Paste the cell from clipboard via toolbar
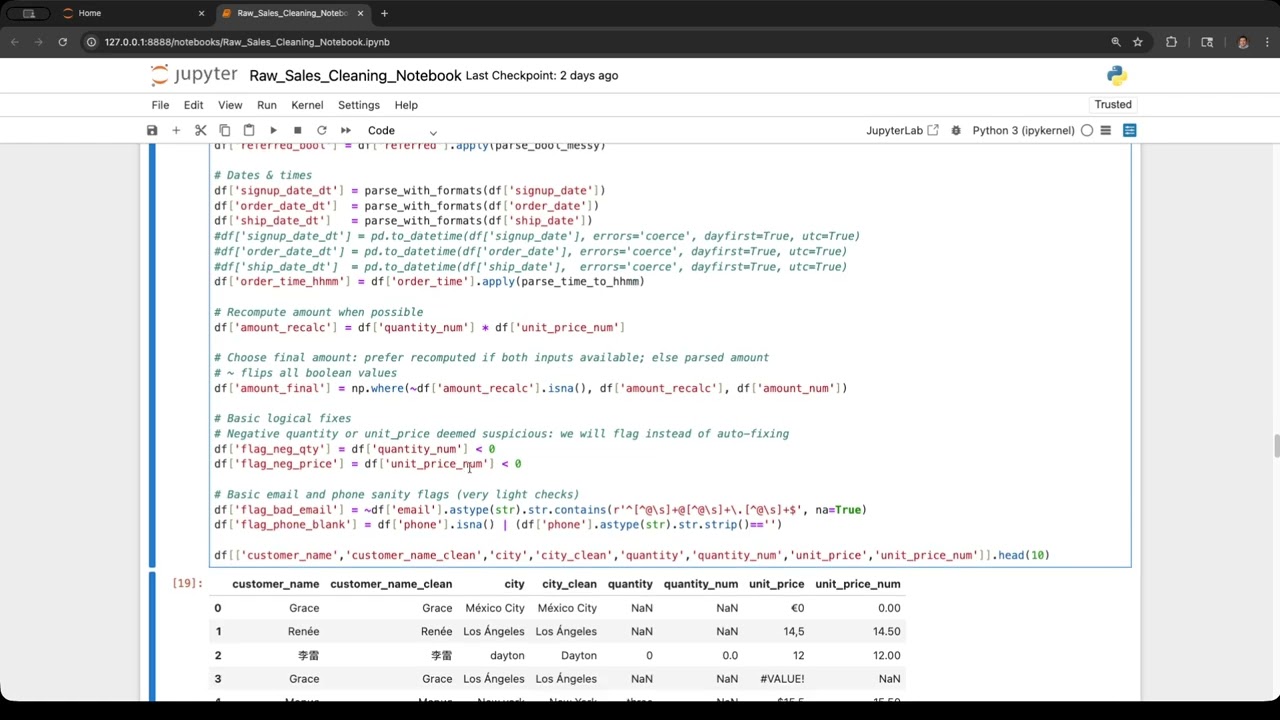 (x=248, y=130)
